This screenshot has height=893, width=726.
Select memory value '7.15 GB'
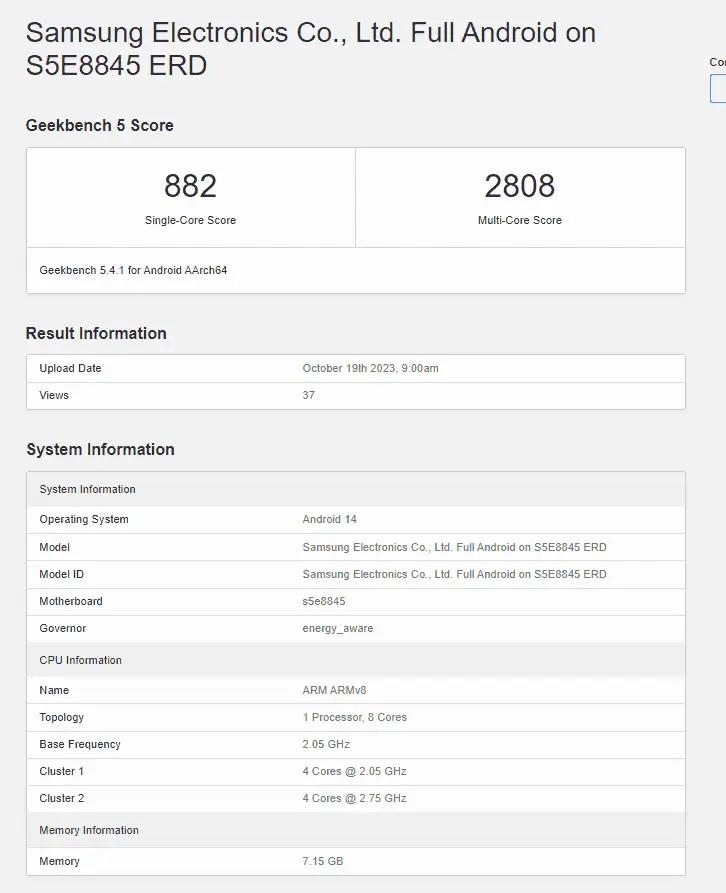(322, 862)
